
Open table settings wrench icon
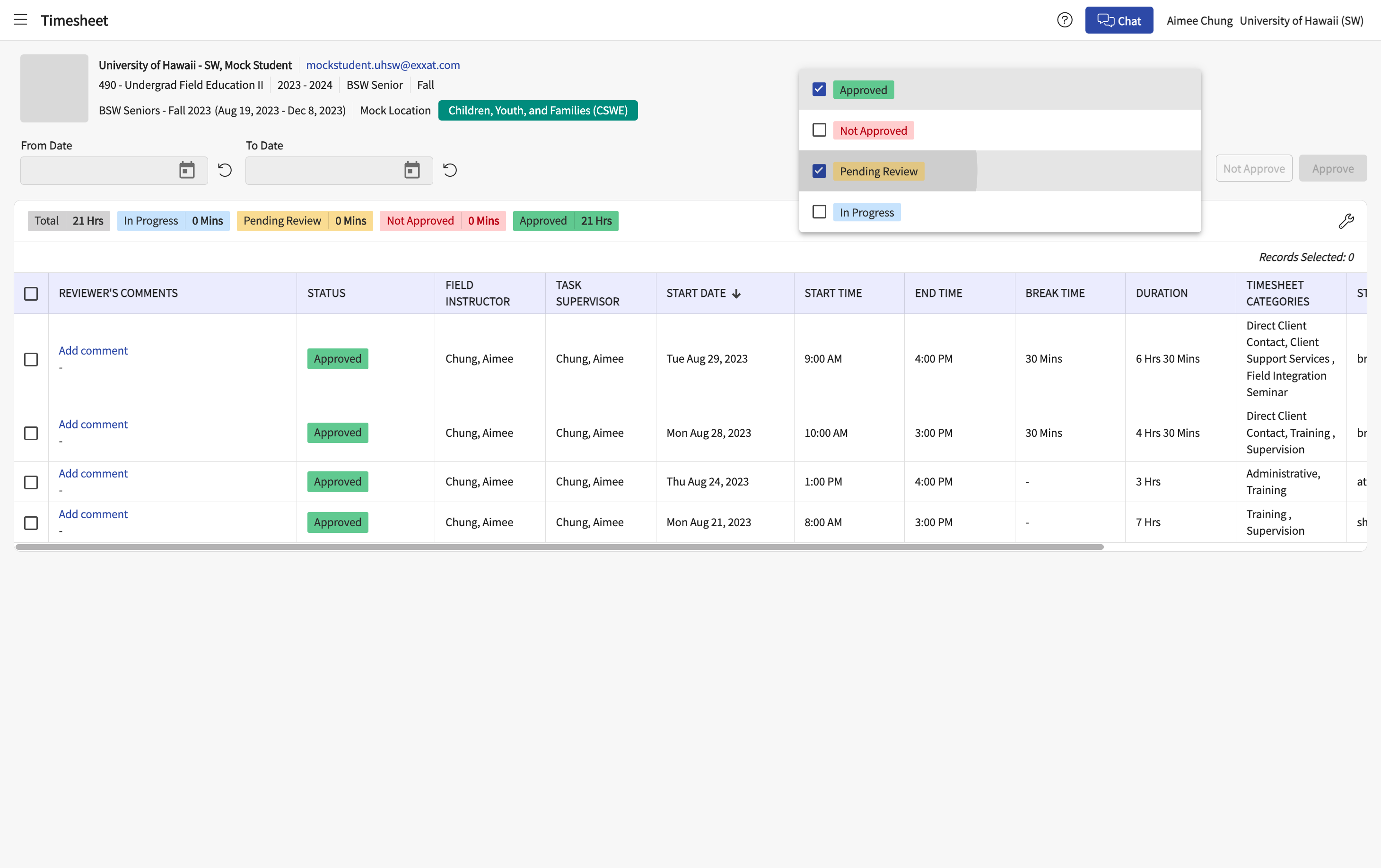1346,221
